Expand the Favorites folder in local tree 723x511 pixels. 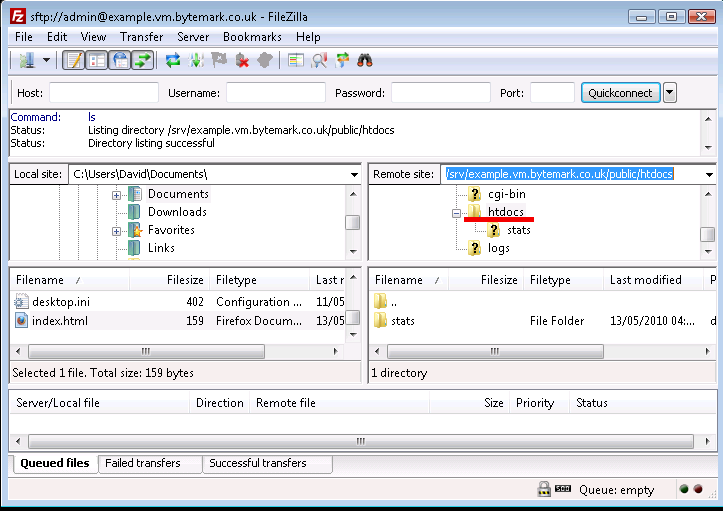[x=116, y=231]
